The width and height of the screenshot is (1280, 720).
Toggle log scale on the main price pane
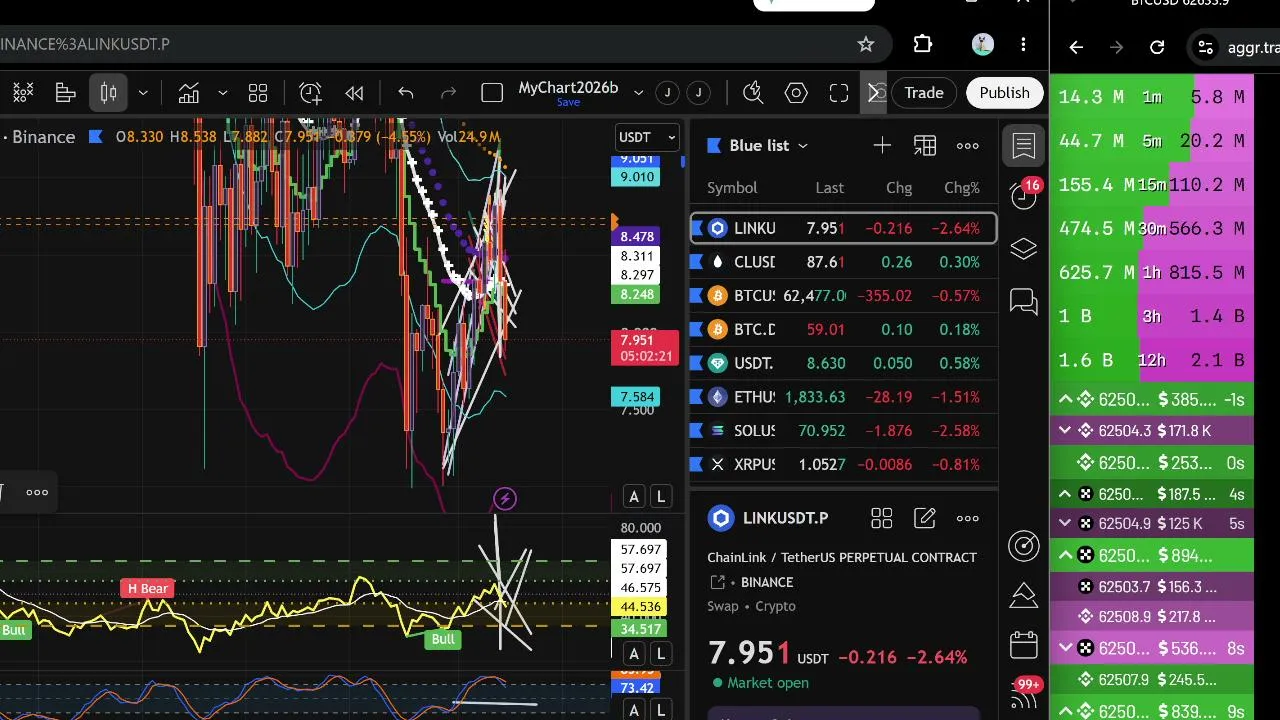coord(660,497)
